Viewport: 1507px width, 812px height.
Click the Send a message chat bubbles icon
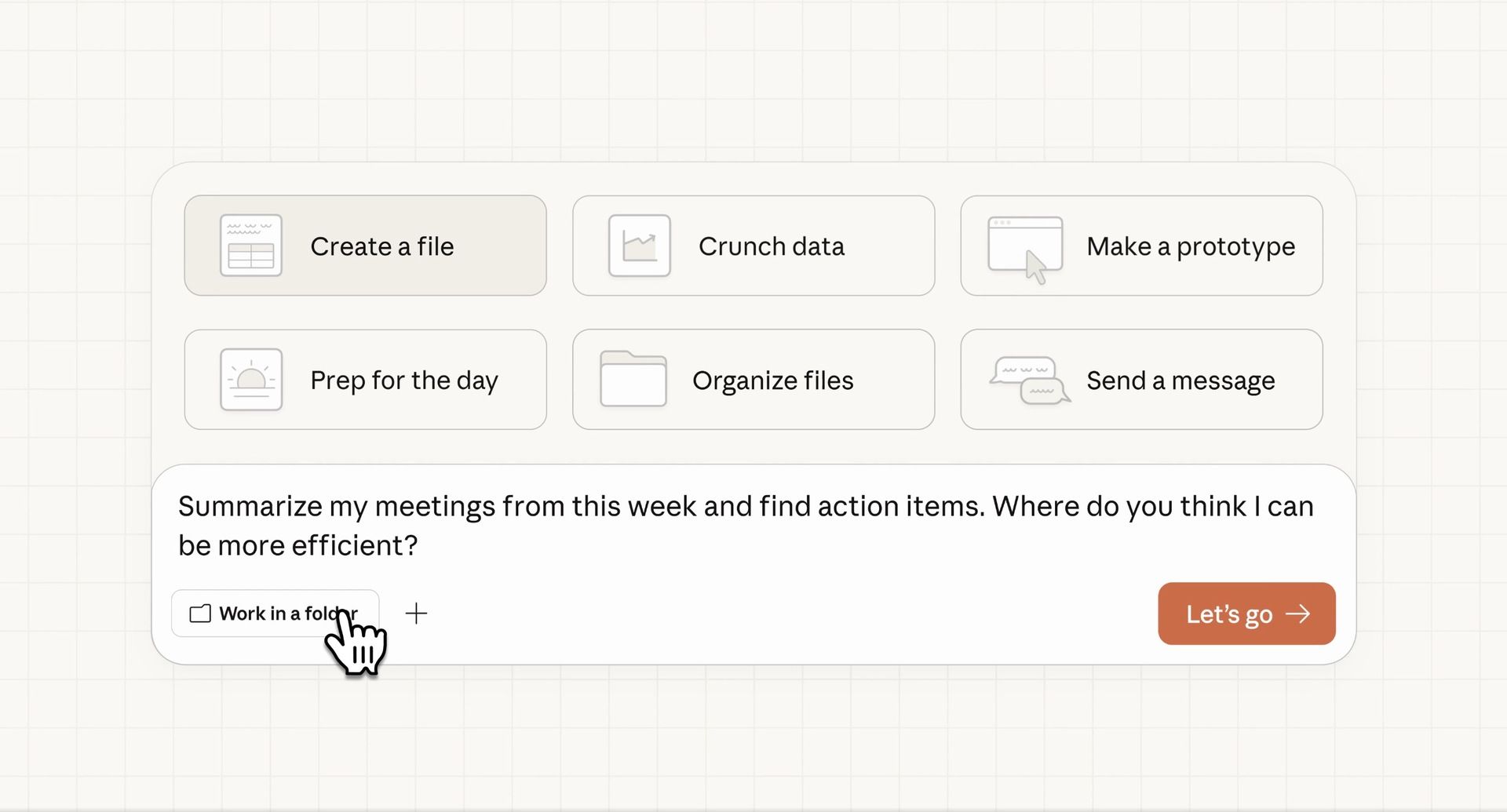tap(1030, 381)
